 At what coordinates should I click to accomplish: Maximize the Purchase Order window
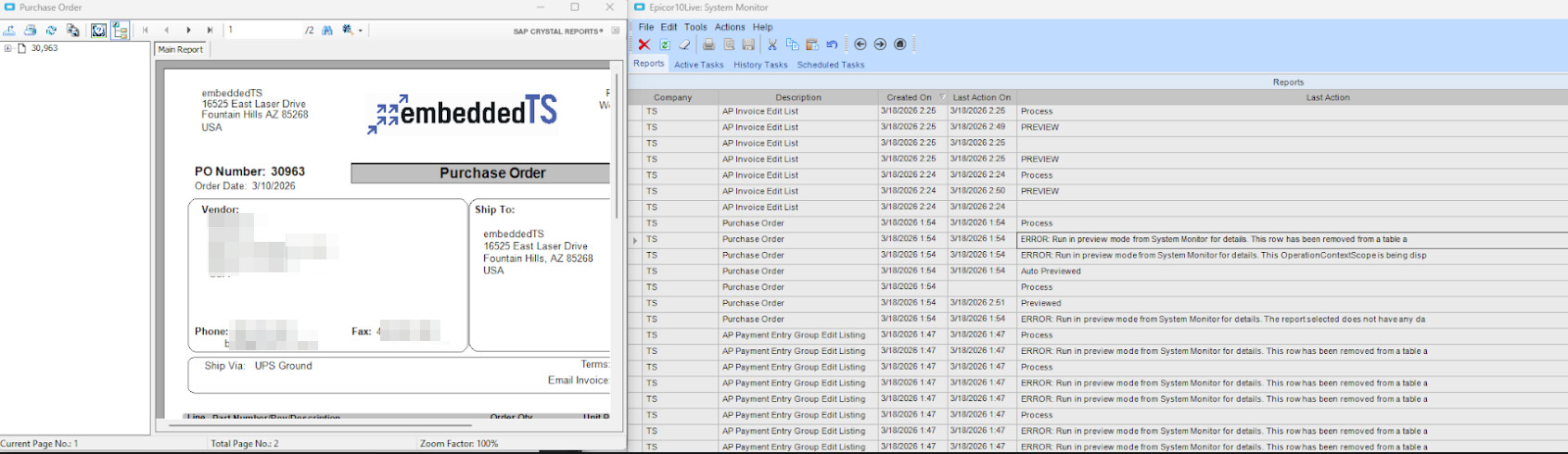coord(575,7)
